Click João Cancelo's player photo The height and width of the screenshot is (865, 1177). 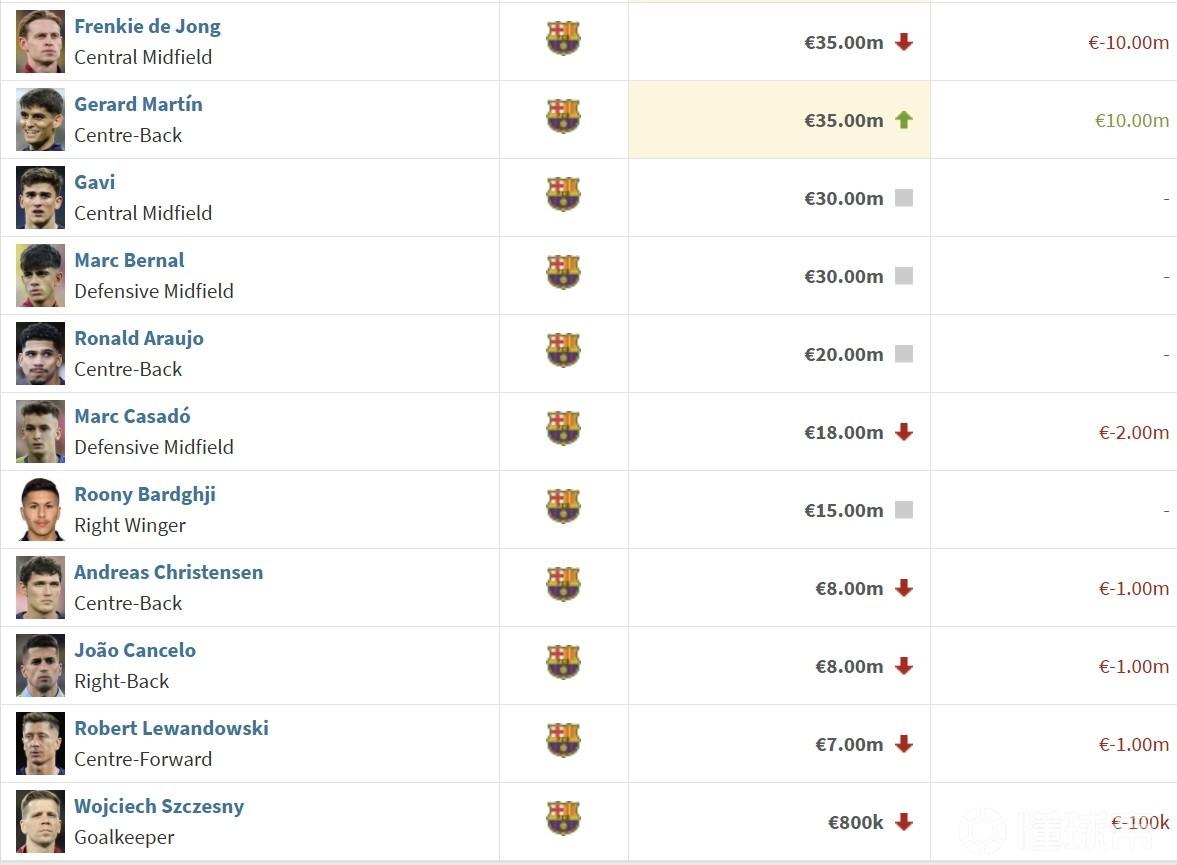(x=41, y=665)
